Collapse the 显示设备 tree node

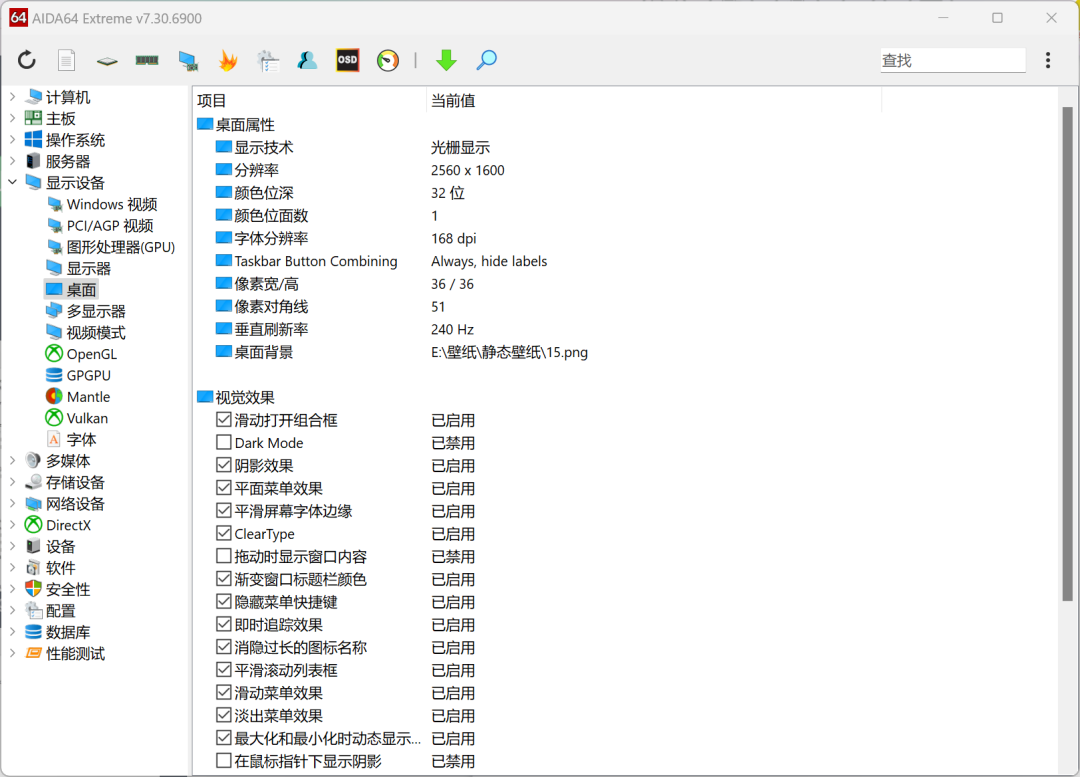12,183
